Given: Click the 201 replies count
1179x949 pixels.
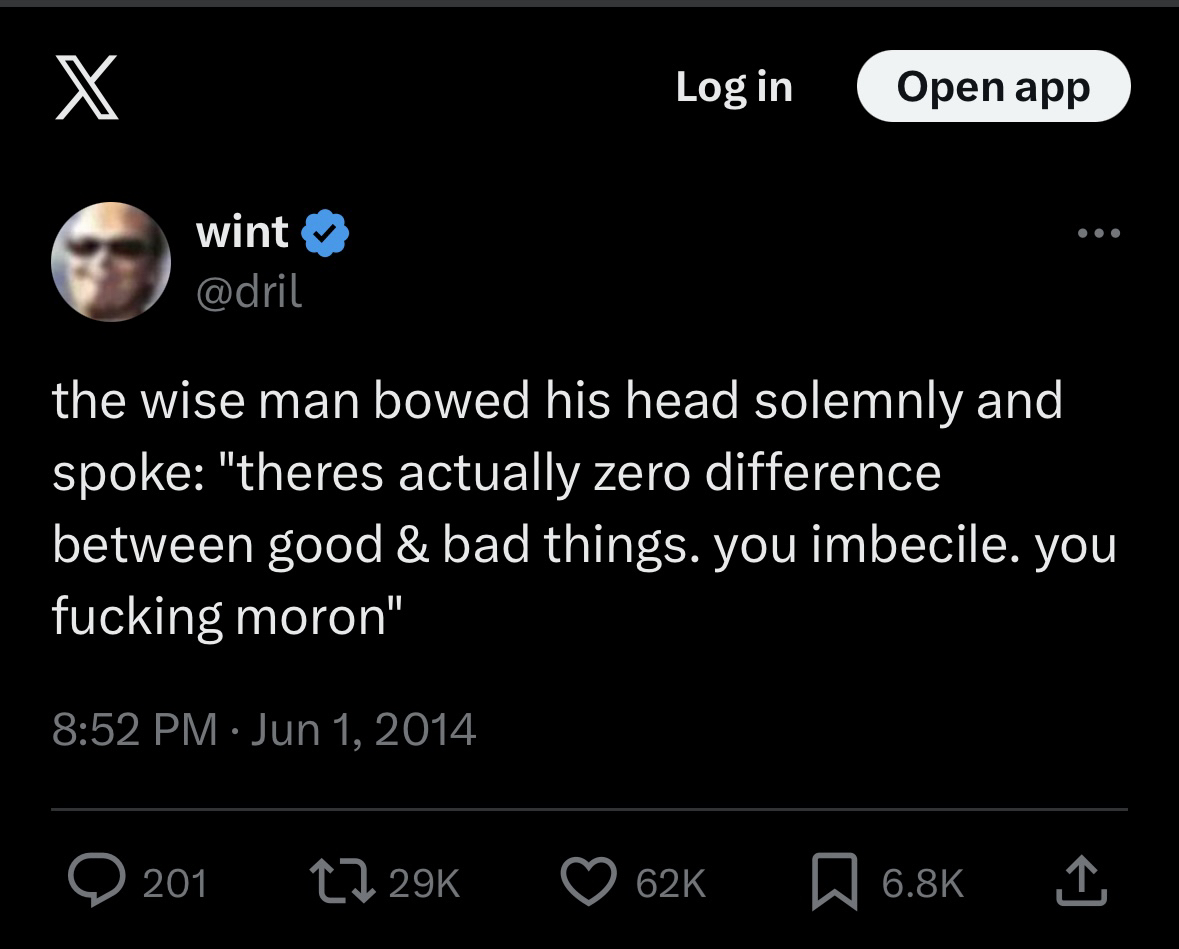Looking at the screenshot, I should pyautogui.click(x=174, y=882).
